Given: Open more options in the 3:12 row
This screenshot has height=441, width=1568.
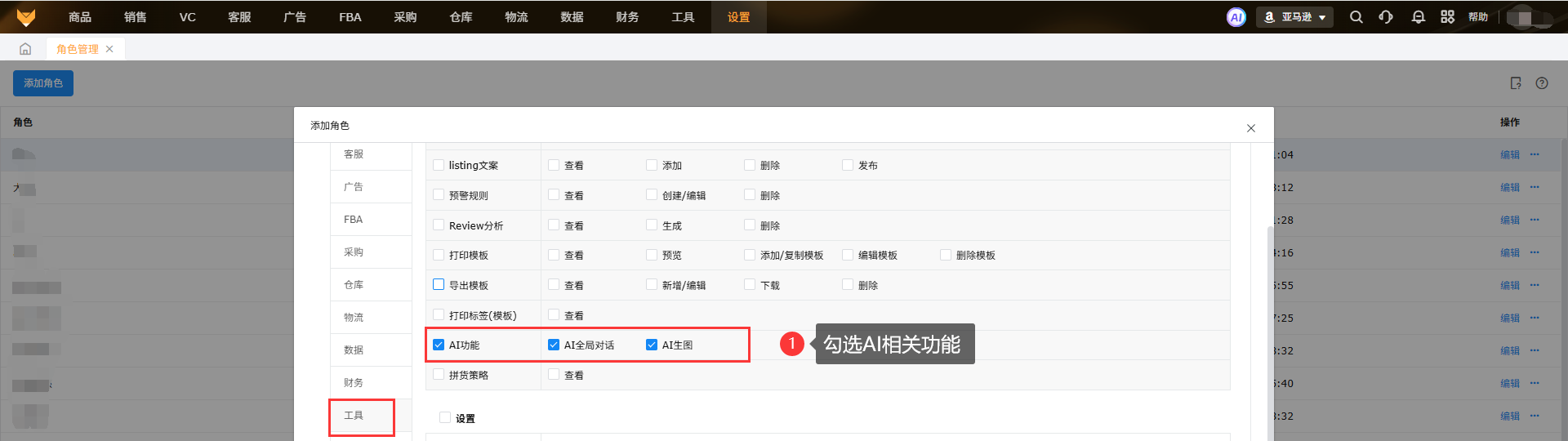Looking at the screenshot, I should click(x=1535, y=187).
